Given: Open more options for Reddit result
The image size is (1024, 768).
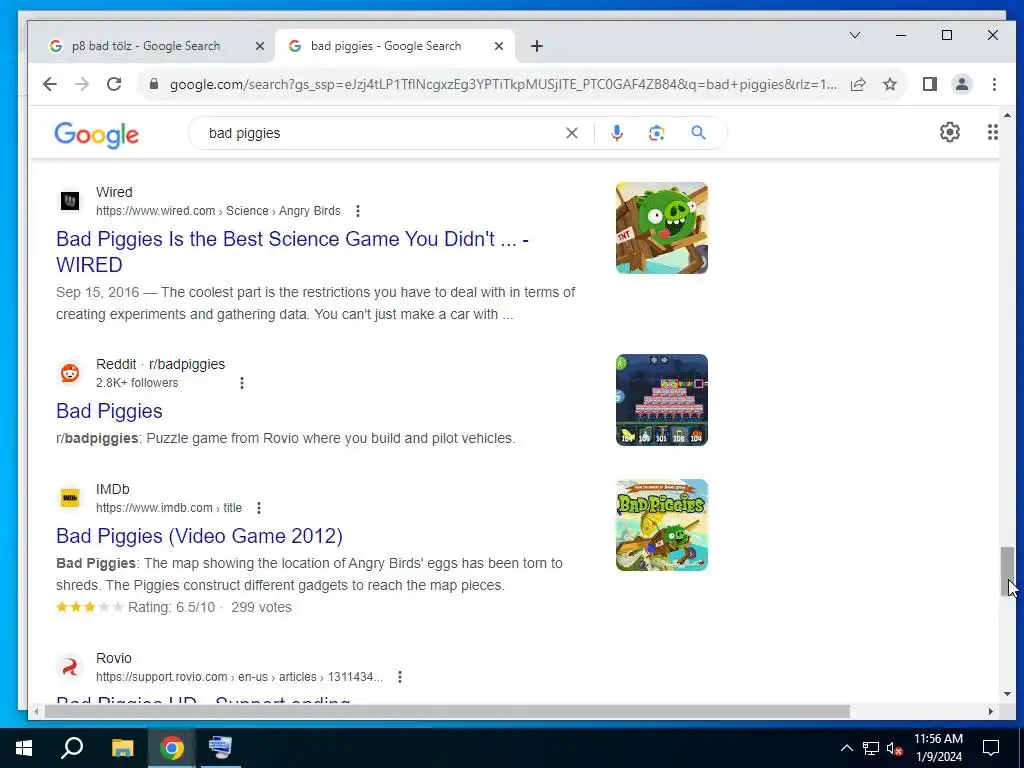Looking at the screenshot, I should pyautogui.click(x=242, y=383).
